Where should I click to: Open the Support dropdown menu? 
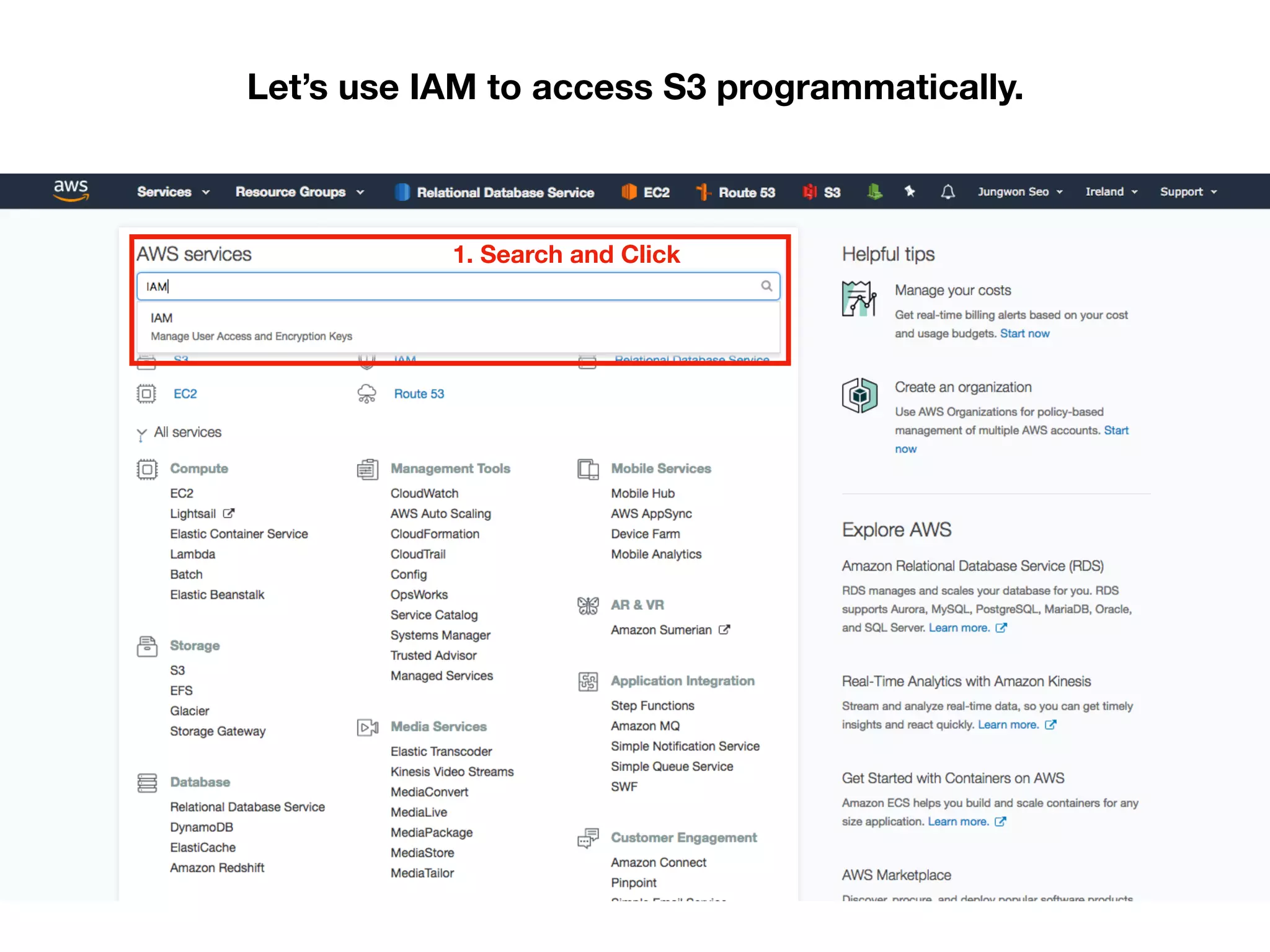tap(1188, 192)
